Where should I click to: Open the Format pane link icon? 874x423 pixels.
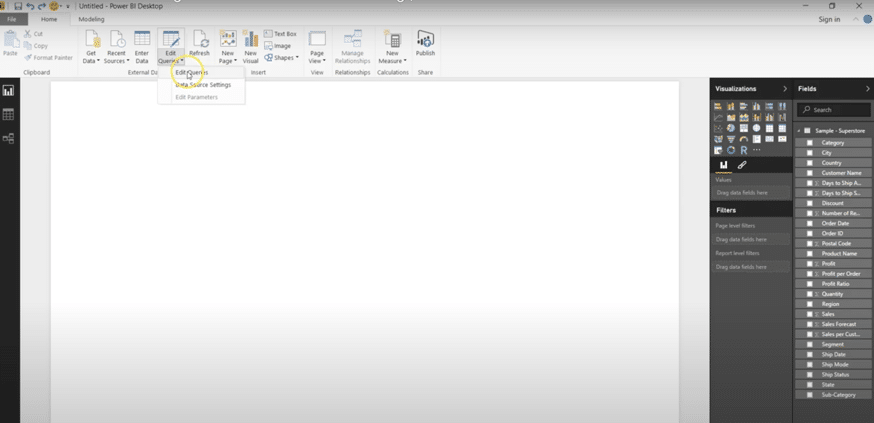tap(741, 165)
